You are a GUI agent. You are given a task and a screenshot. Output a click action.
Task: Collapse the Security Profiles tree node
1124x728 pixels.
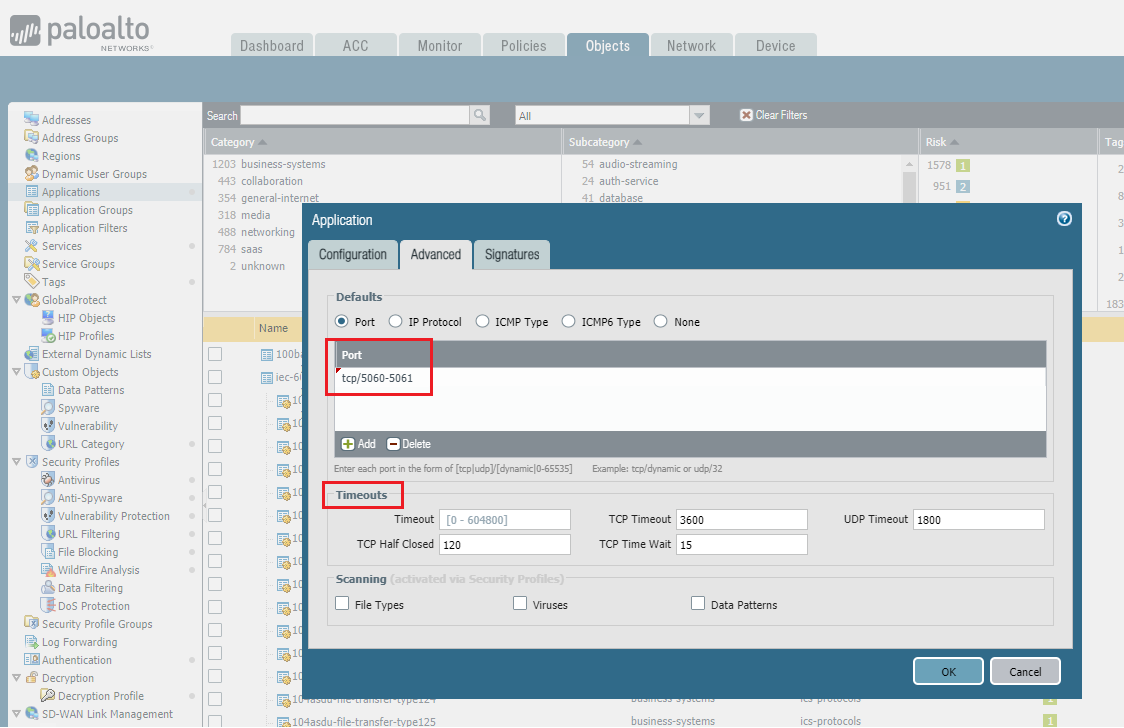(x=16, y=461)
